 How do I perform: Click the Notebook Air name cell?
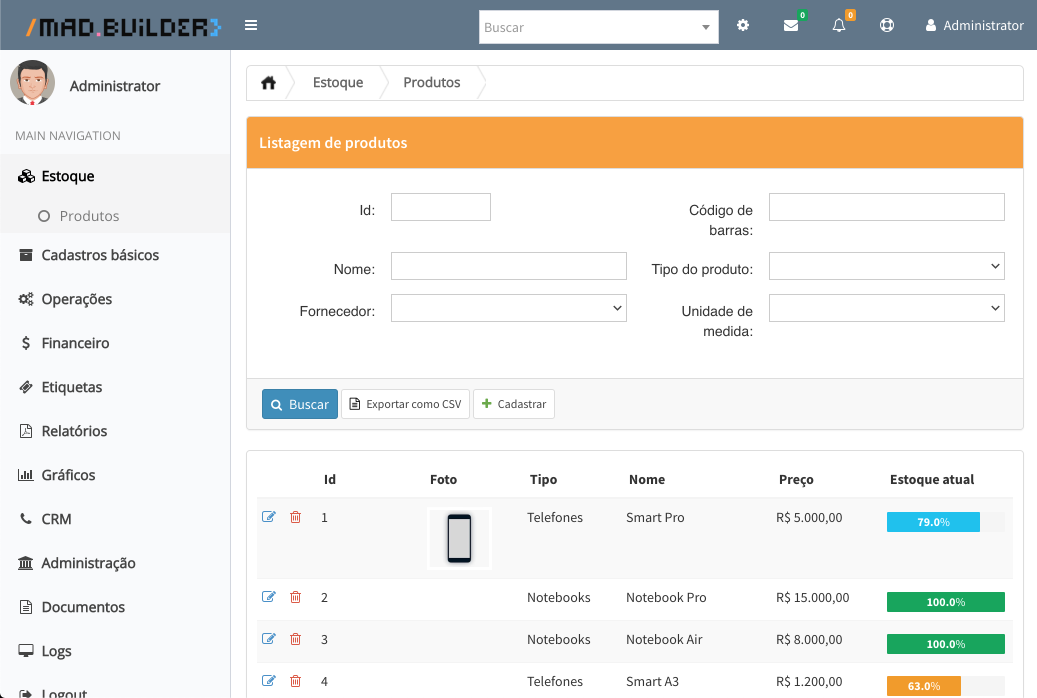tap(664, 640)
